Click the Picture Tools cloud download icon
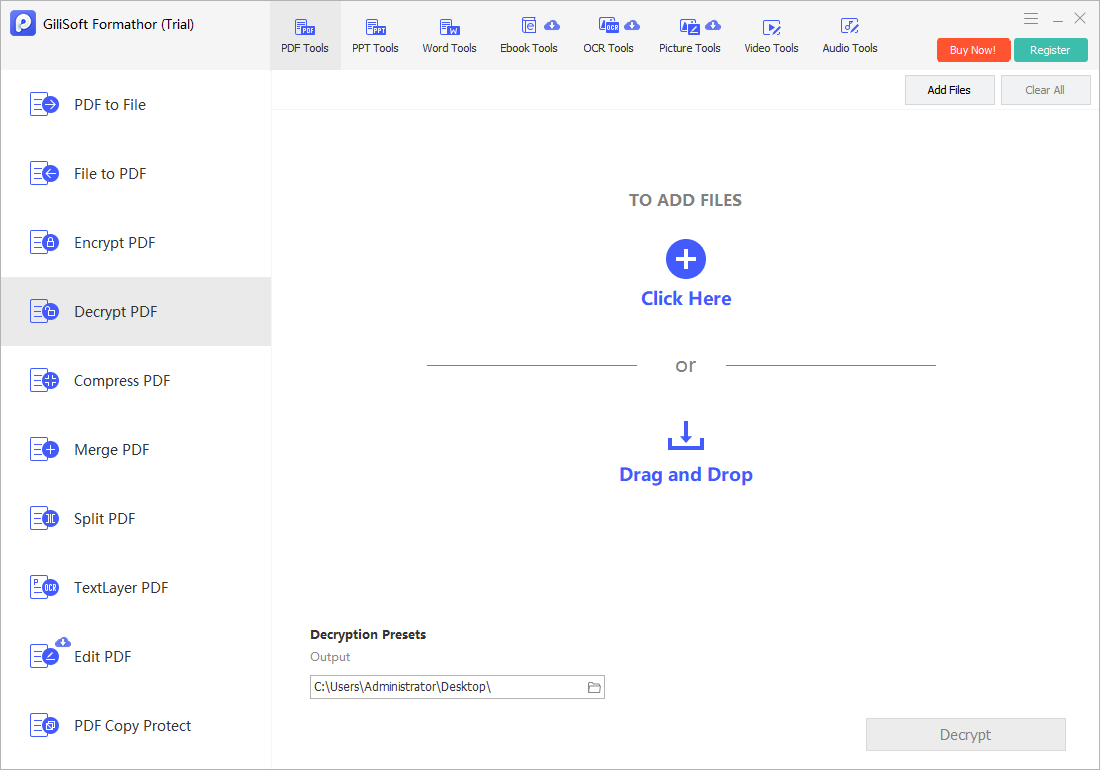The image size is (1100, 770). point(713,25)
